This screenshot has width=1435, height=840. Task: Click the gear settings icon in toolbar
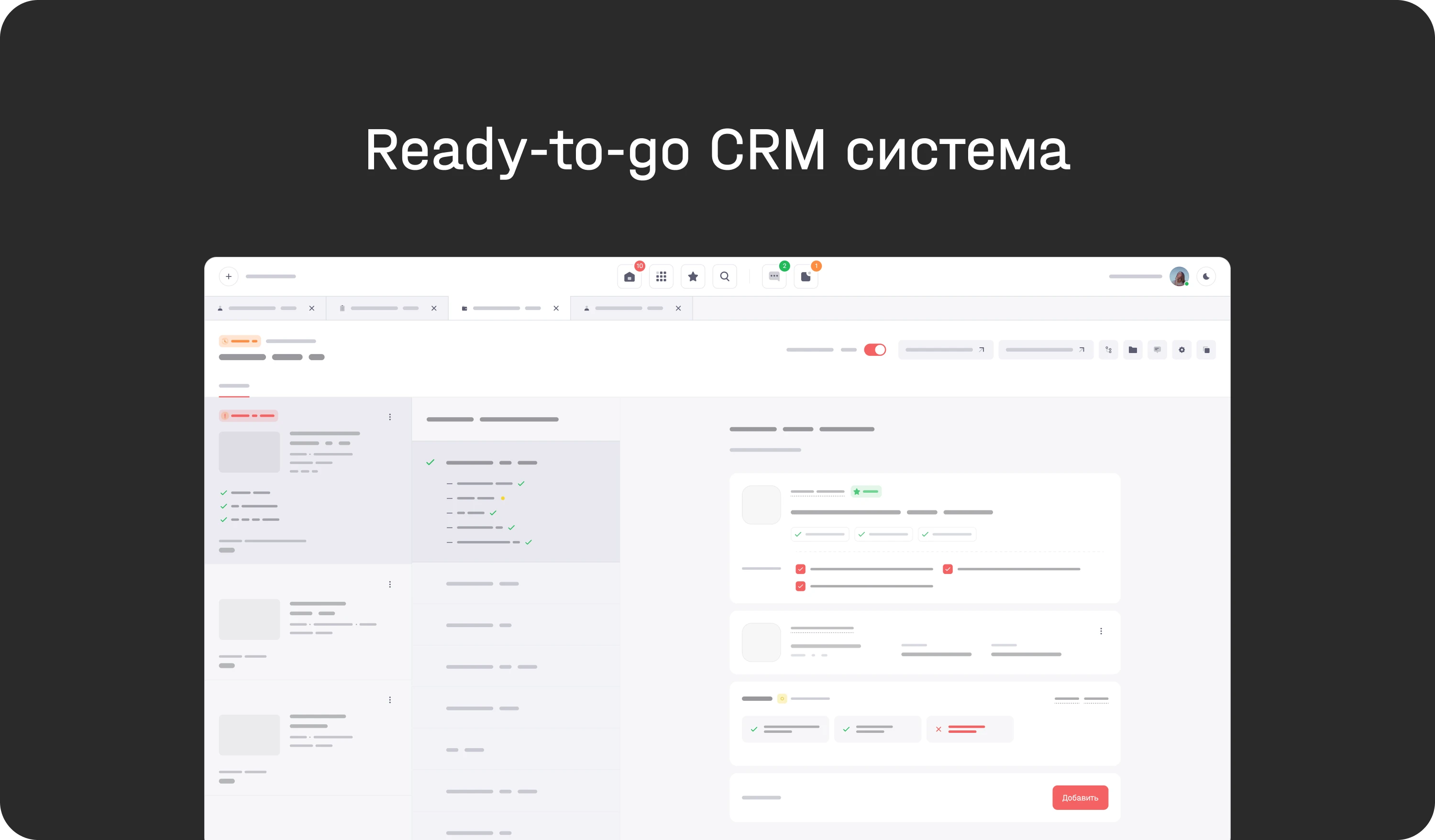(1181, 350)
